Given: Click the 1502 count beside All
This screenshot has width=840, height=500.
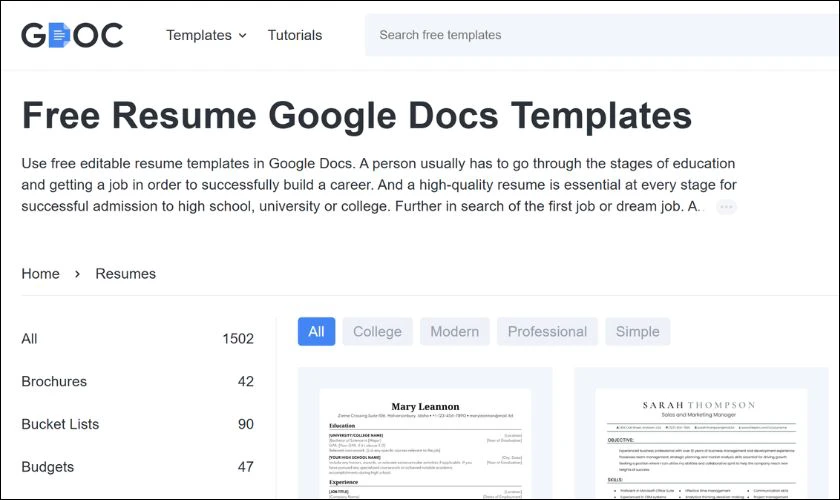Looking at the screenshot, I should 238,339.
